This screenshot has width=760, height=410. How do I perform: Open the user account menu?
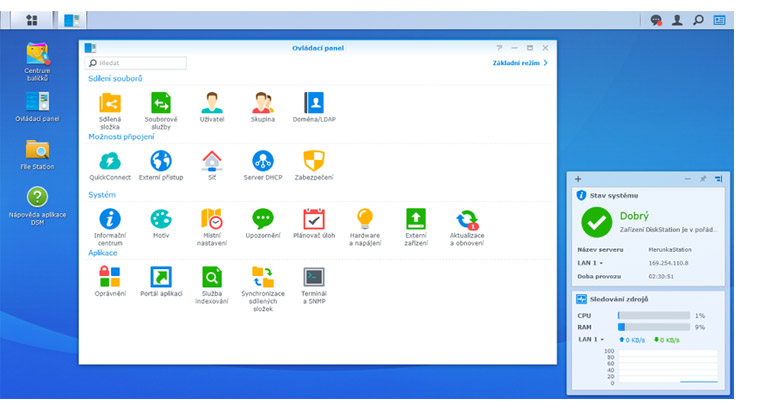[677, 20]
